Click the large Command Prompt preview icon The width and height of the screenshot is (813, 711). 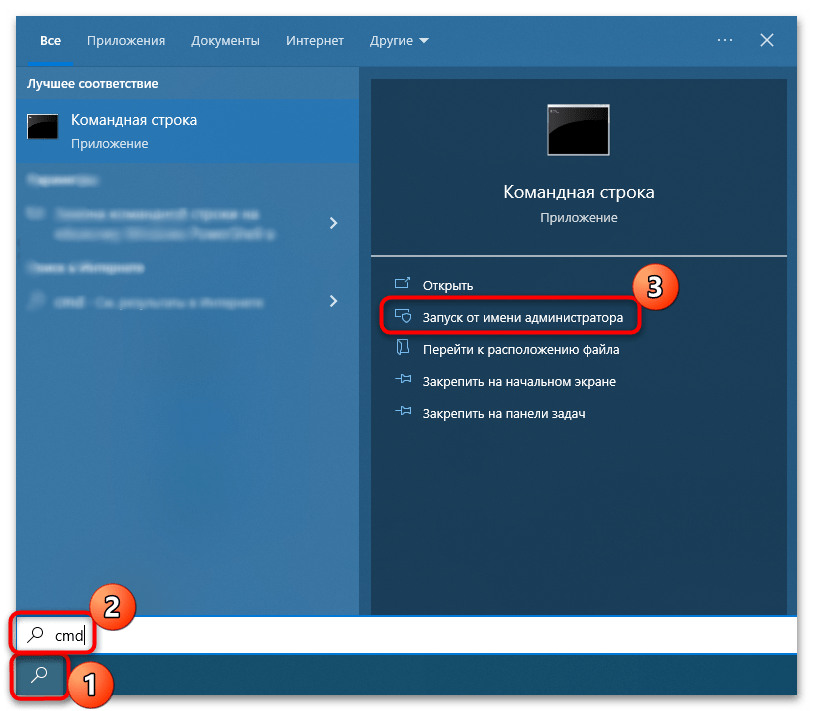[x=578, y=130]
